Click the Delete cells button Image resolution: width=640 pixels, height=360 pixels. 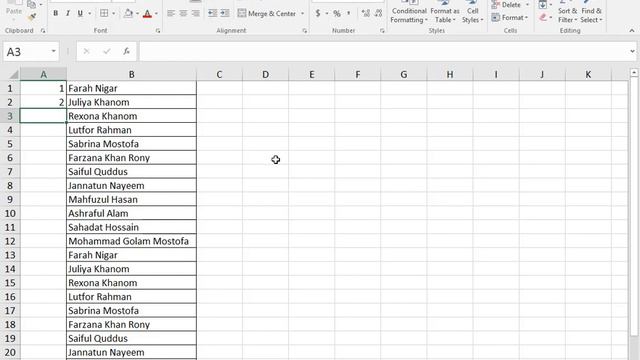506,5
